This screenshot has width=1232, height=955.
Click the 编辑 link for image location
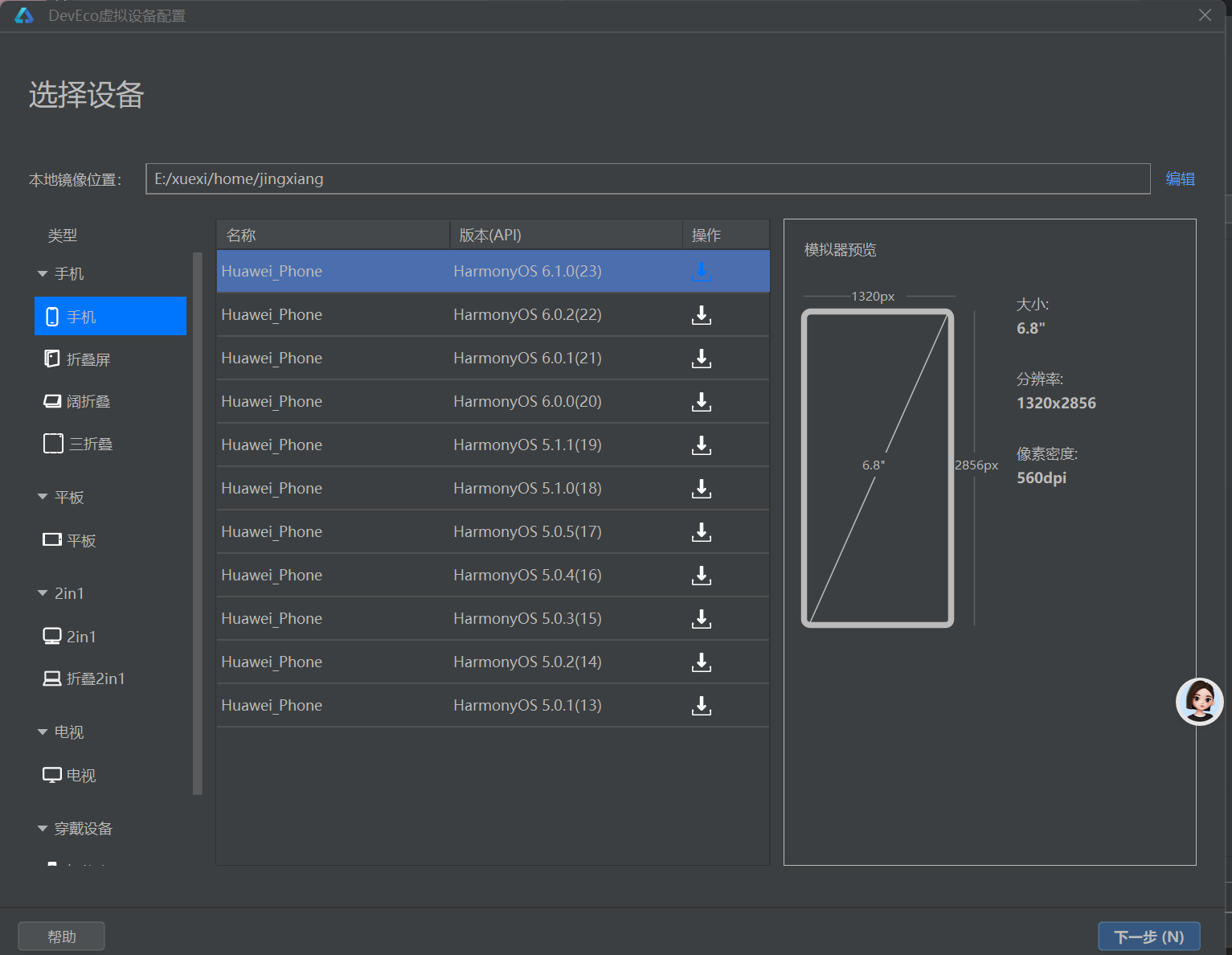click(1180, 178)
